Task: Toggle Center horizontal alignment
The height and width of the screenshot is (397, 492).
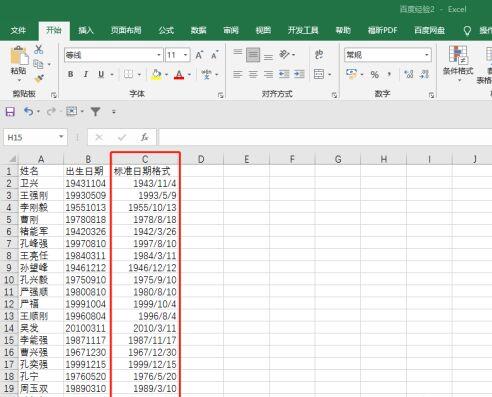Action: [253, 74]
